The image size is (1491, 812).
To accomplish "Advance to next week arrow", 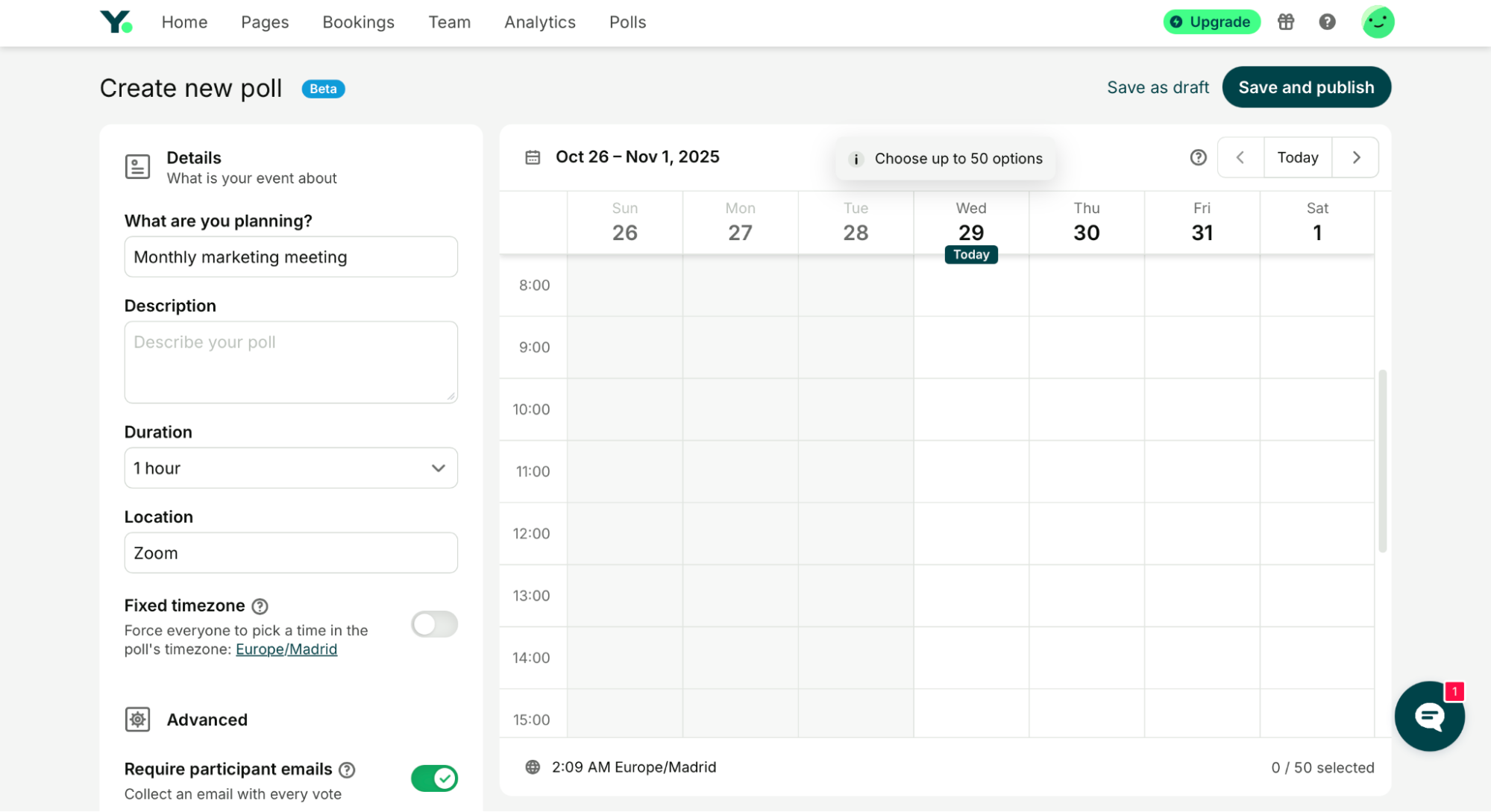I will [x=1356, y=157].
